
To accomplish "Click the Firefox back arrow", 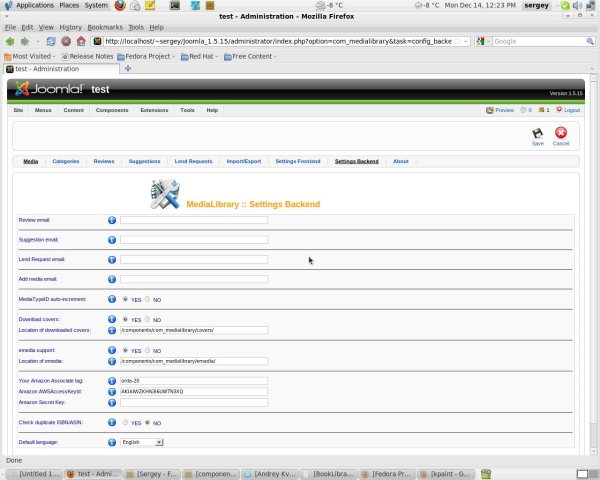I will point(10,41).
